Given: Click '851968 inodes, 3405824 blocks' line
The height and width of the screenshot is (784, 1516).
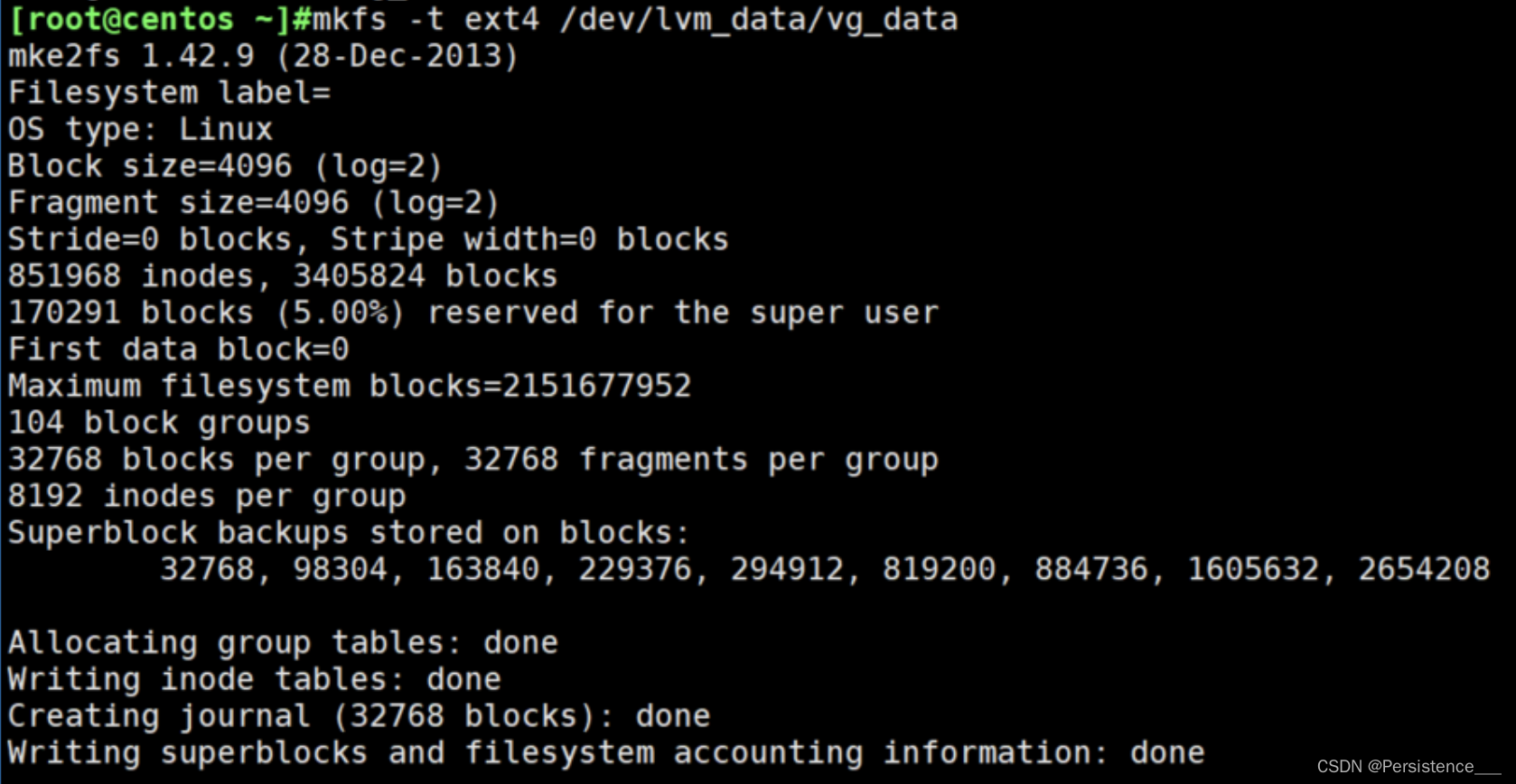Looking at the screenshot, I should pyautogui.click(x=283, y=276).
